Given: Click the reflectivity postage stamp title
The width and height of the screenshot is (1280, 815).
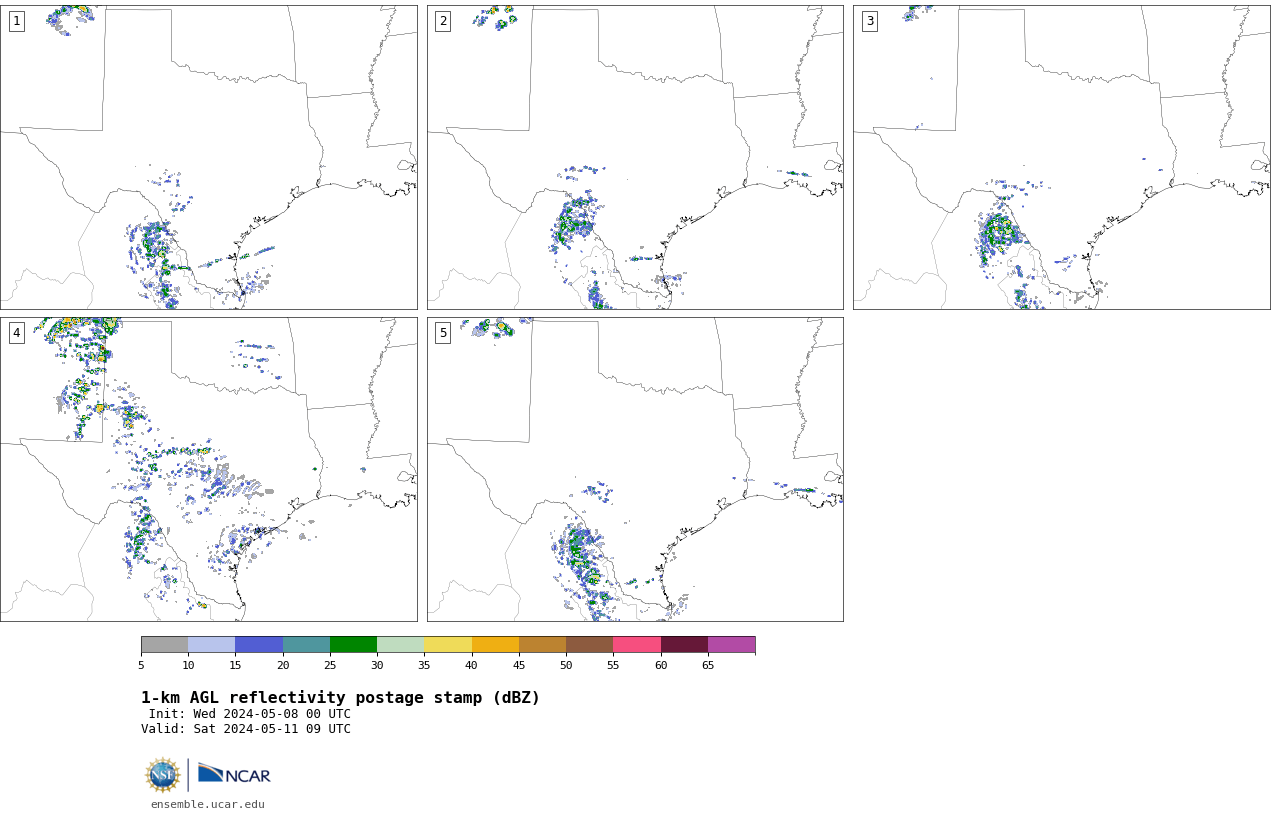Looking at the screenshot, I should tap(340, 698).
